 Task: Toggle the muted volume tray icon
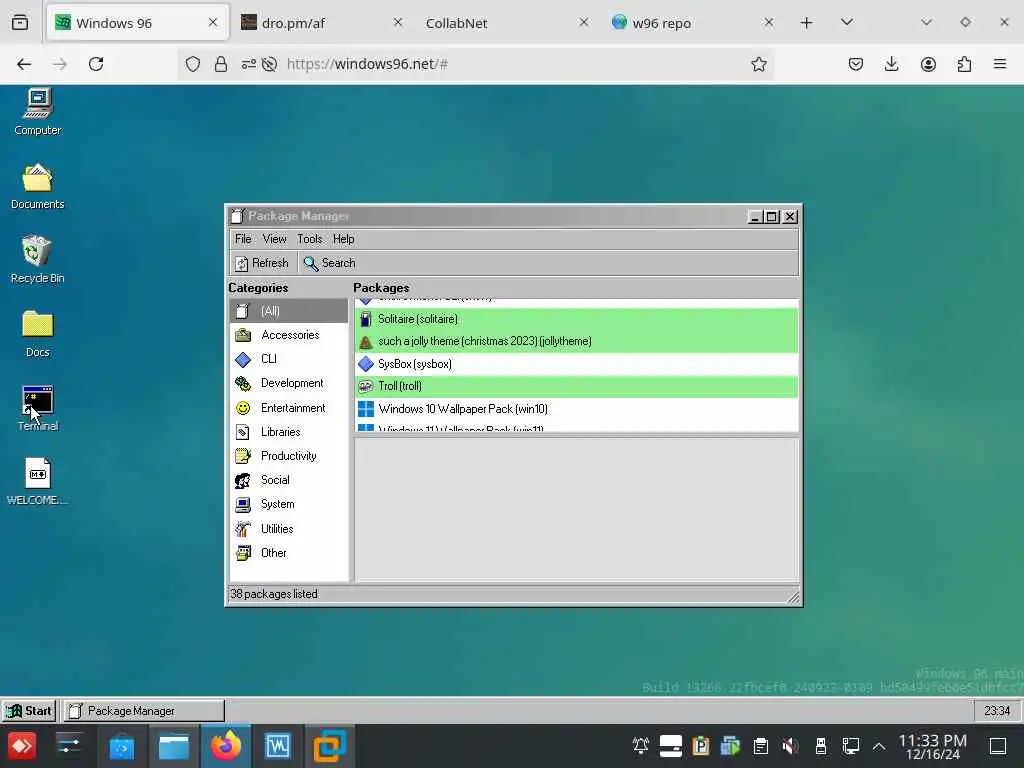click(790, 746)
